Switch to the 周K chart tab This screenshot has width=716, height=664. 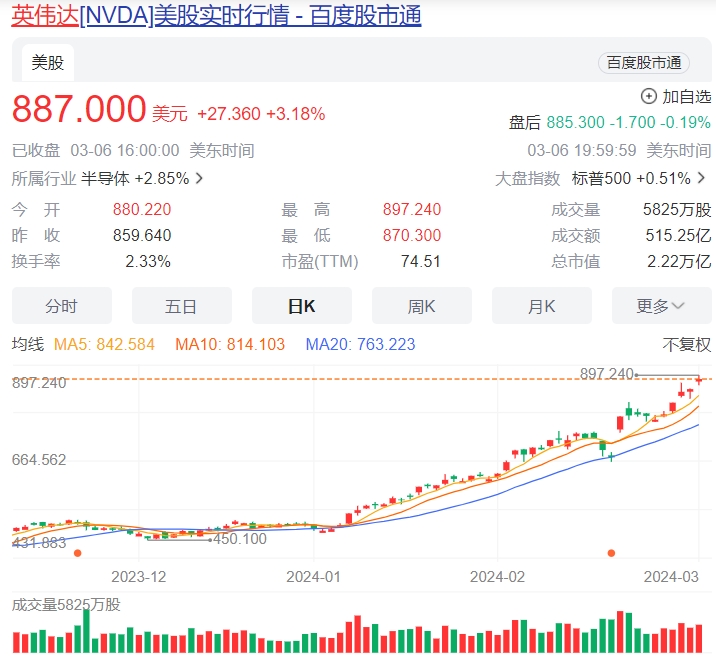[422, 306]
